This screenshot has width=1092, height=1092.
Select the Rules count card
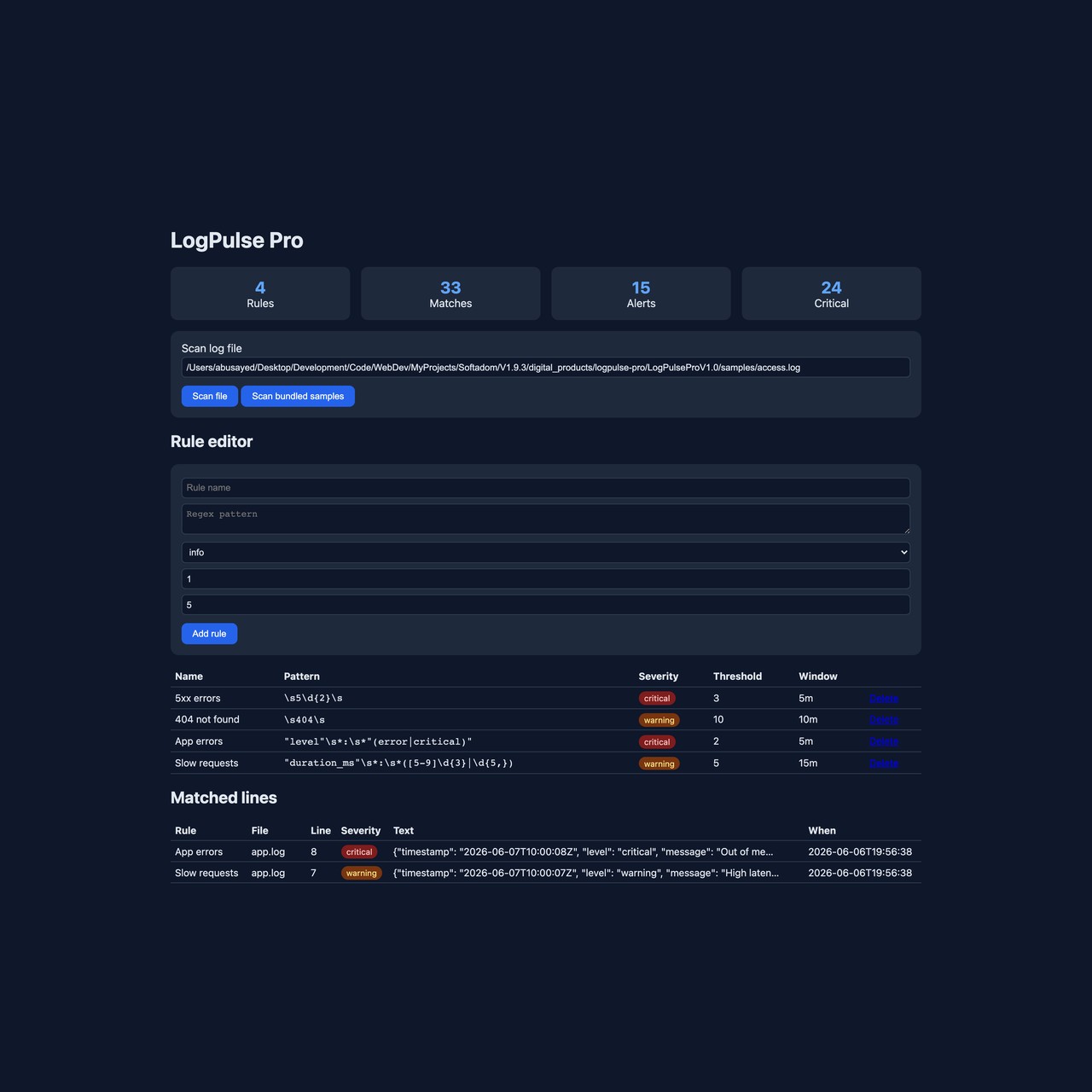(x=260, y=293)
